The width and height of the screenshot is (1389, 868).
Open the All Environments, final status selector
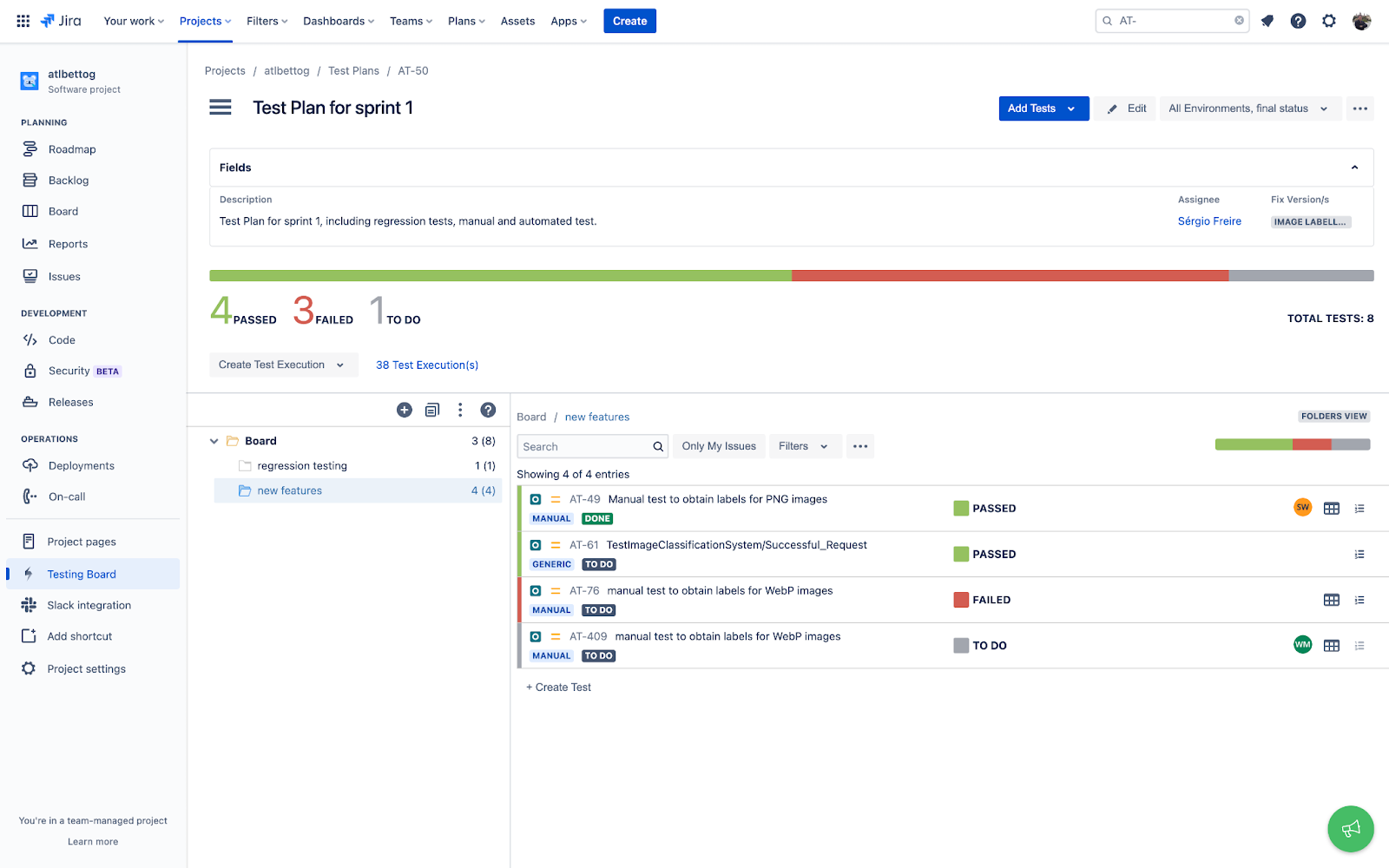click(x=1248, y=108)
